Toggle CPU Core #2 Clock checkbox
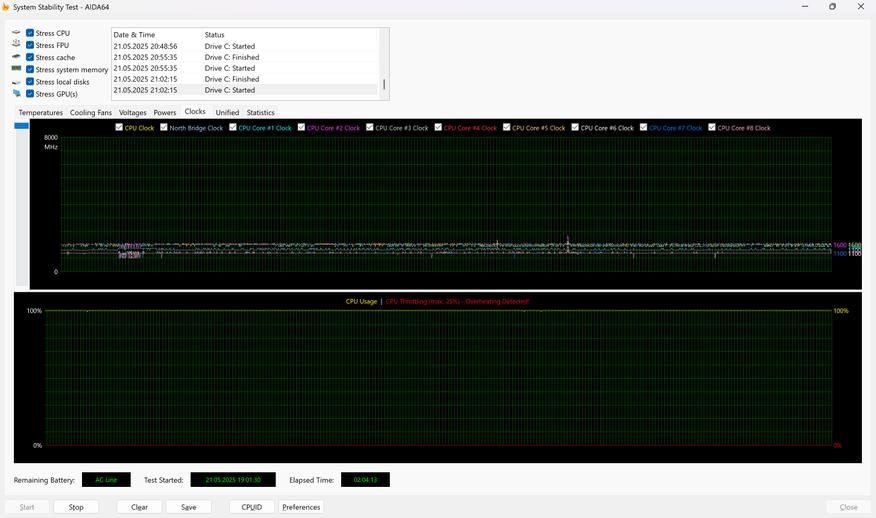Image resolution: width=876 pixels, height=518 pixels. 301,127
